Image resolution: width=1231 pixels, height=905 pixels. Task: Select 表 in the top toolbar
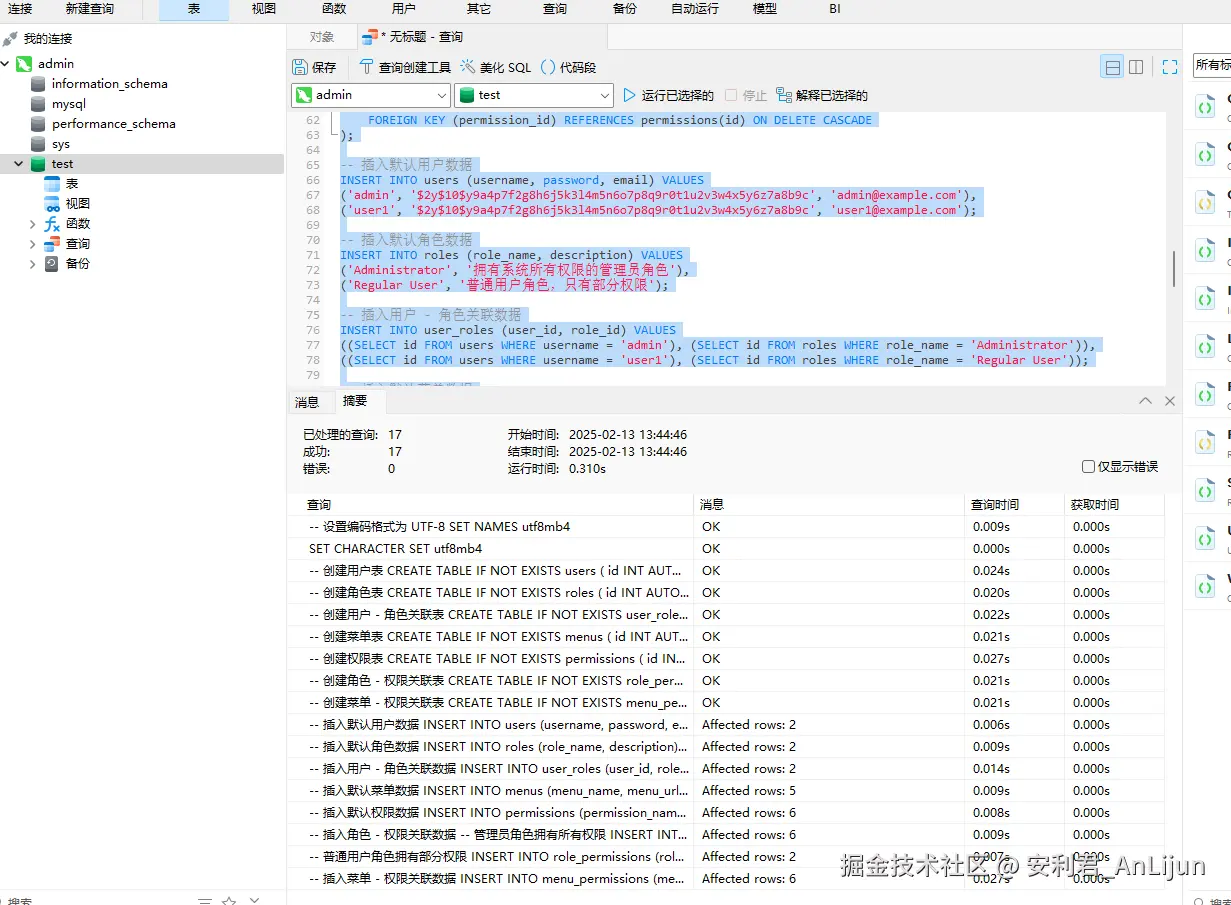click(194, 10)
